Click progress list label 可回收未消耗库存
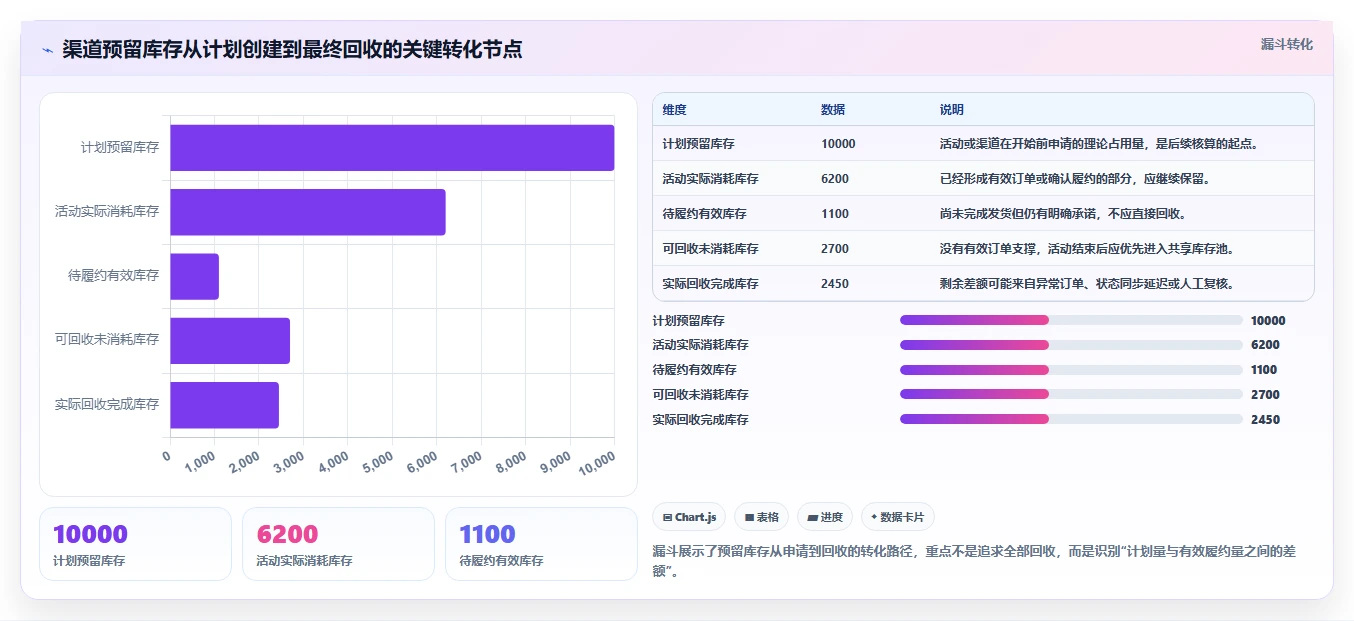Viewport: 1354px width, 621px height. pyautogui.click(x=700, y=395)
